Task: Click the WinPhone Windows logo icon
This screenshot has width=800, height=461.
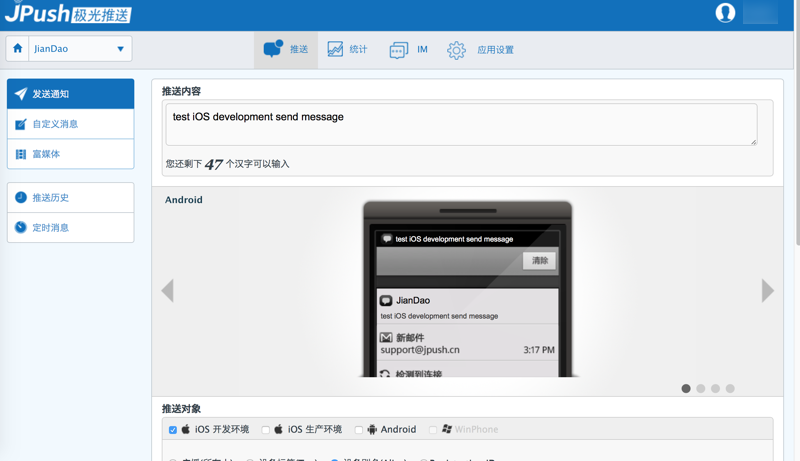Action: (x=447, y=429)
